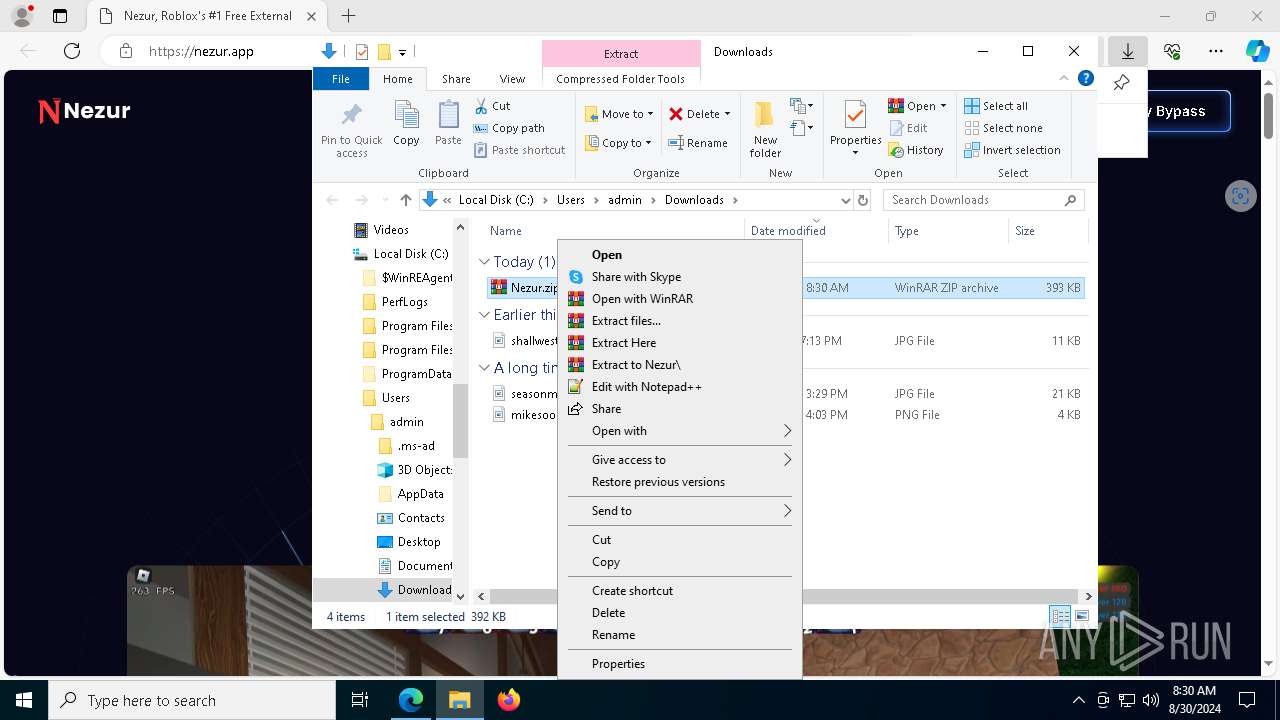
Task: Choose Share with Skype
Action: point(679,277)
